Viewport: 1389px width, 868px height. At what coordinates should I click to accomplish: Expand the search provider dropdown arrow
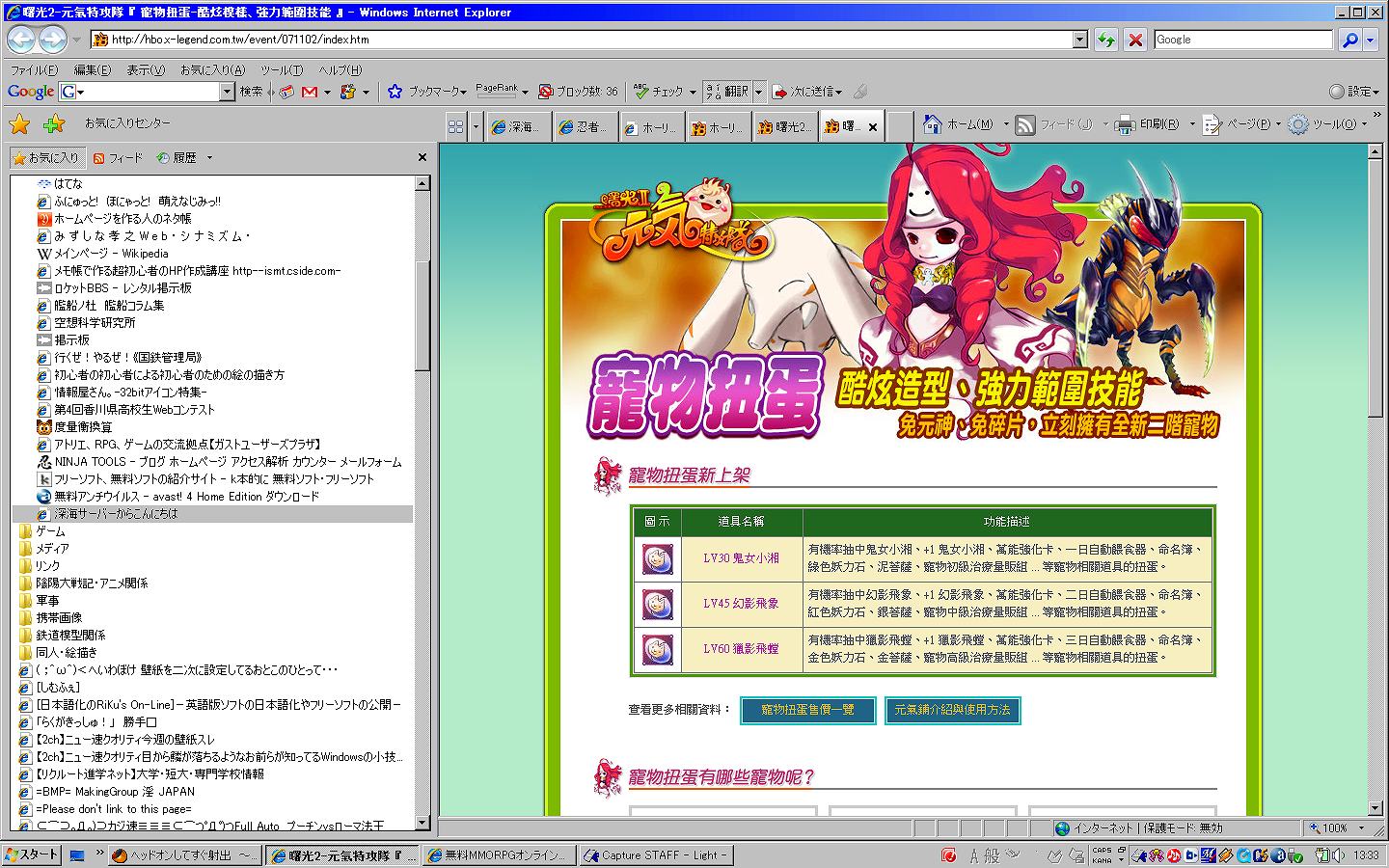click(1371, 40)
